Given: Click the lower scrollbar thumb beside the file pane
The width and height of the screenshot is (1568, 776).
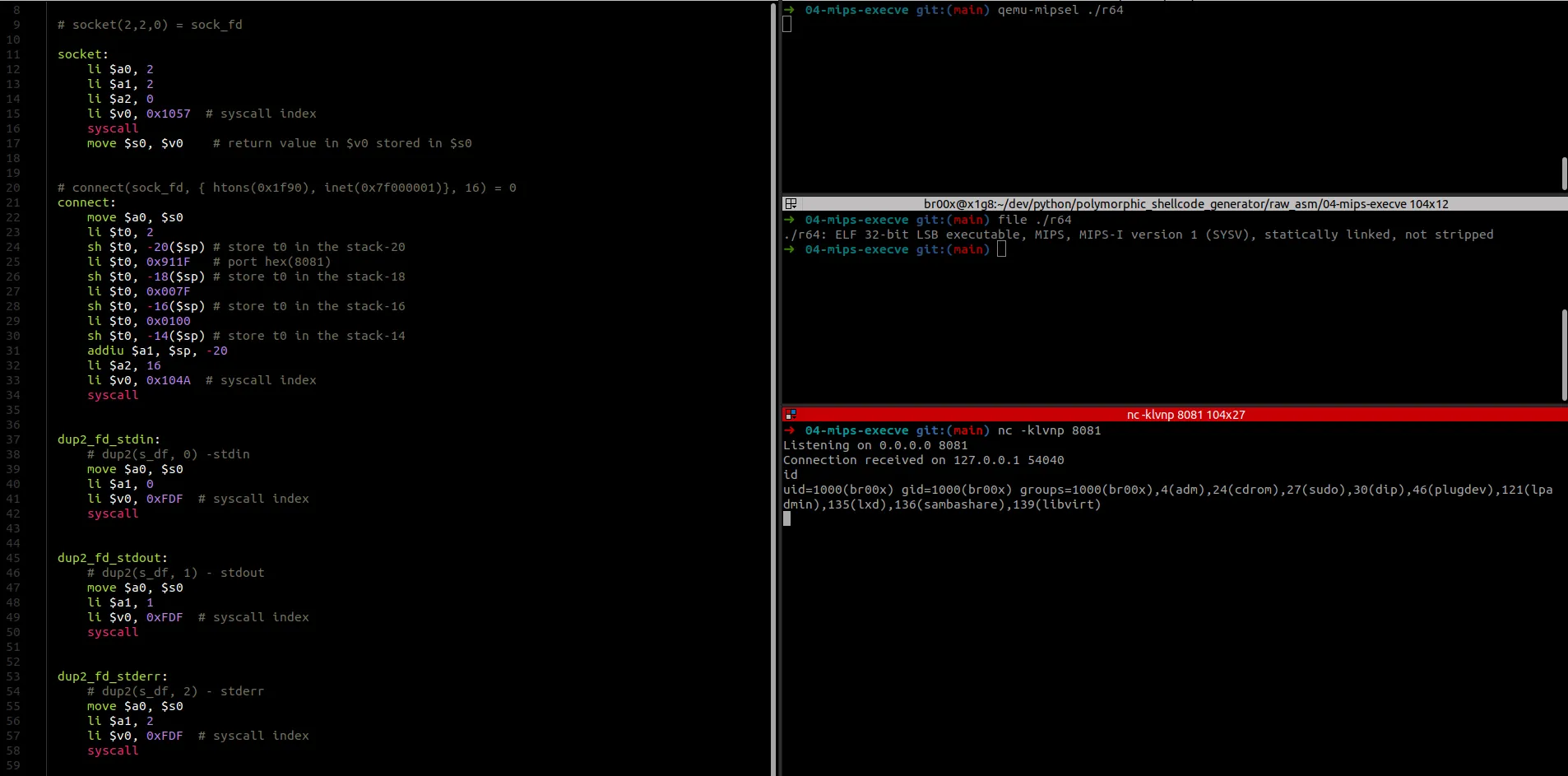Looking at the screenshot, I should (1562, 355).
